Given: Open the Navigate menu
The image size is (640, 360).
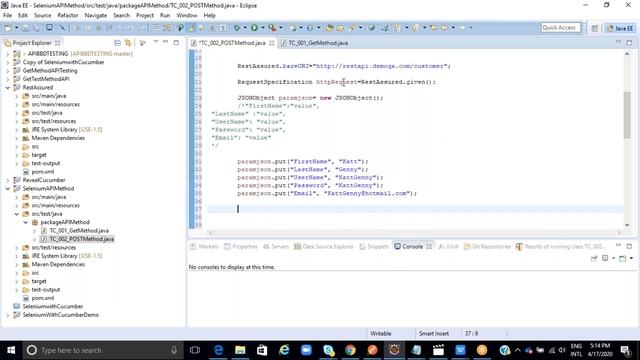Looking at the screenshot, I should click(x=96, y=16).
